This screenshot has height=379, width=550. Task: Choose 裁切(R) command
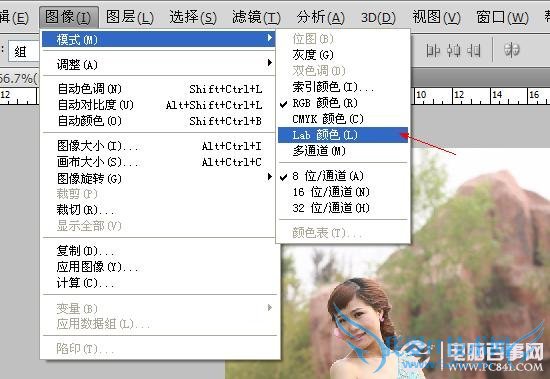pyautogui.click(x=159, y=210)
